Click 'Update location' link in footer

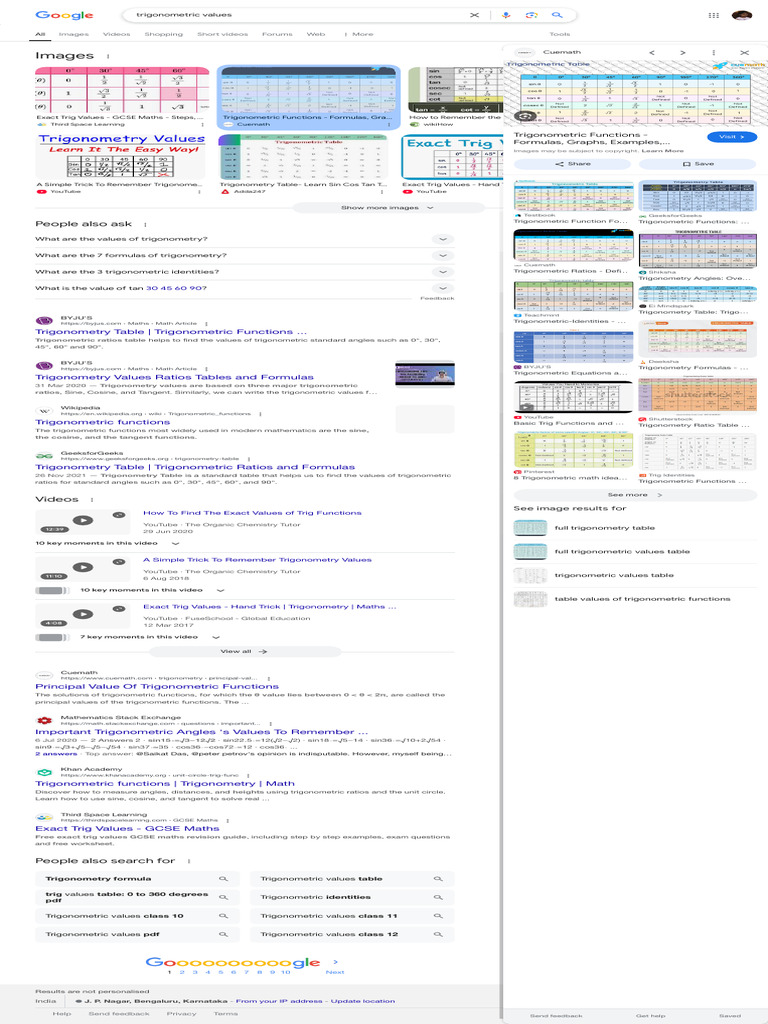pyautogui.click(x=362, y=1001)
